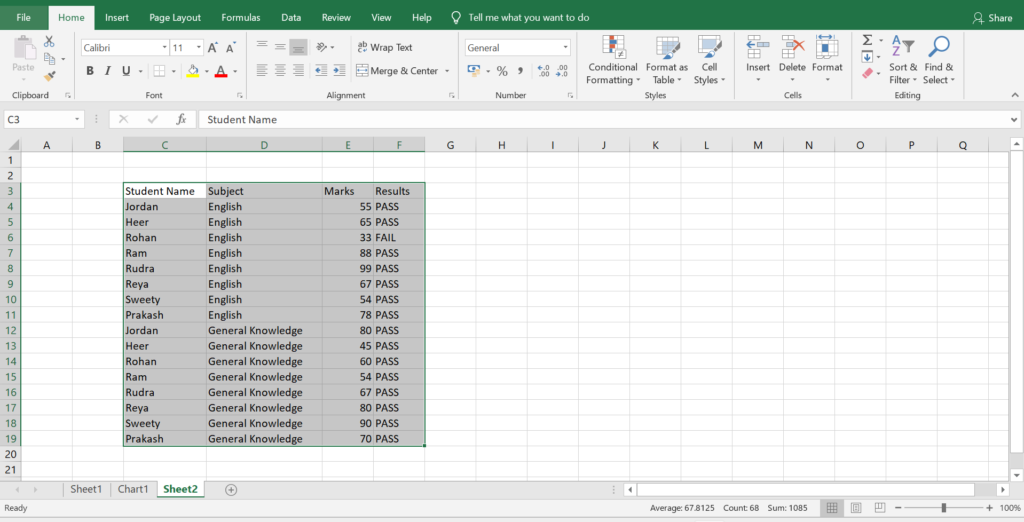This screenshot has height=522, width=1024.
Task: Open the General number format dropdown
Action: (566, 48)
